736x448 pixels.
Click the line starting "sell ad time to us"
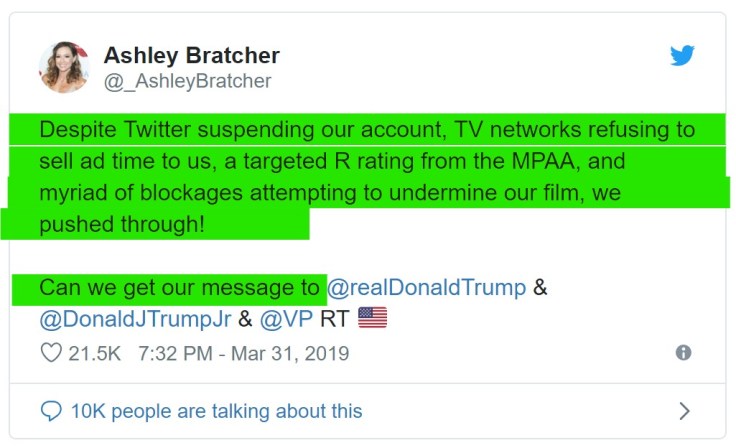point(330,162)
